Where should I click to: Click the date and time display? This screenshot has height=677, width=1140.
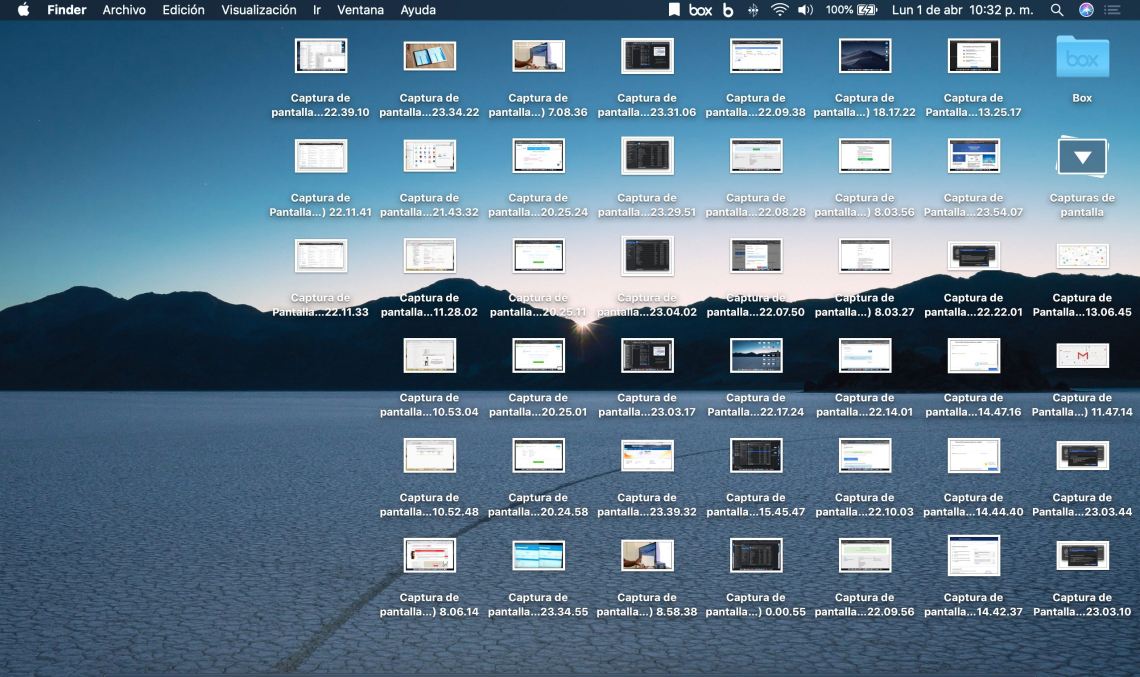962,10
